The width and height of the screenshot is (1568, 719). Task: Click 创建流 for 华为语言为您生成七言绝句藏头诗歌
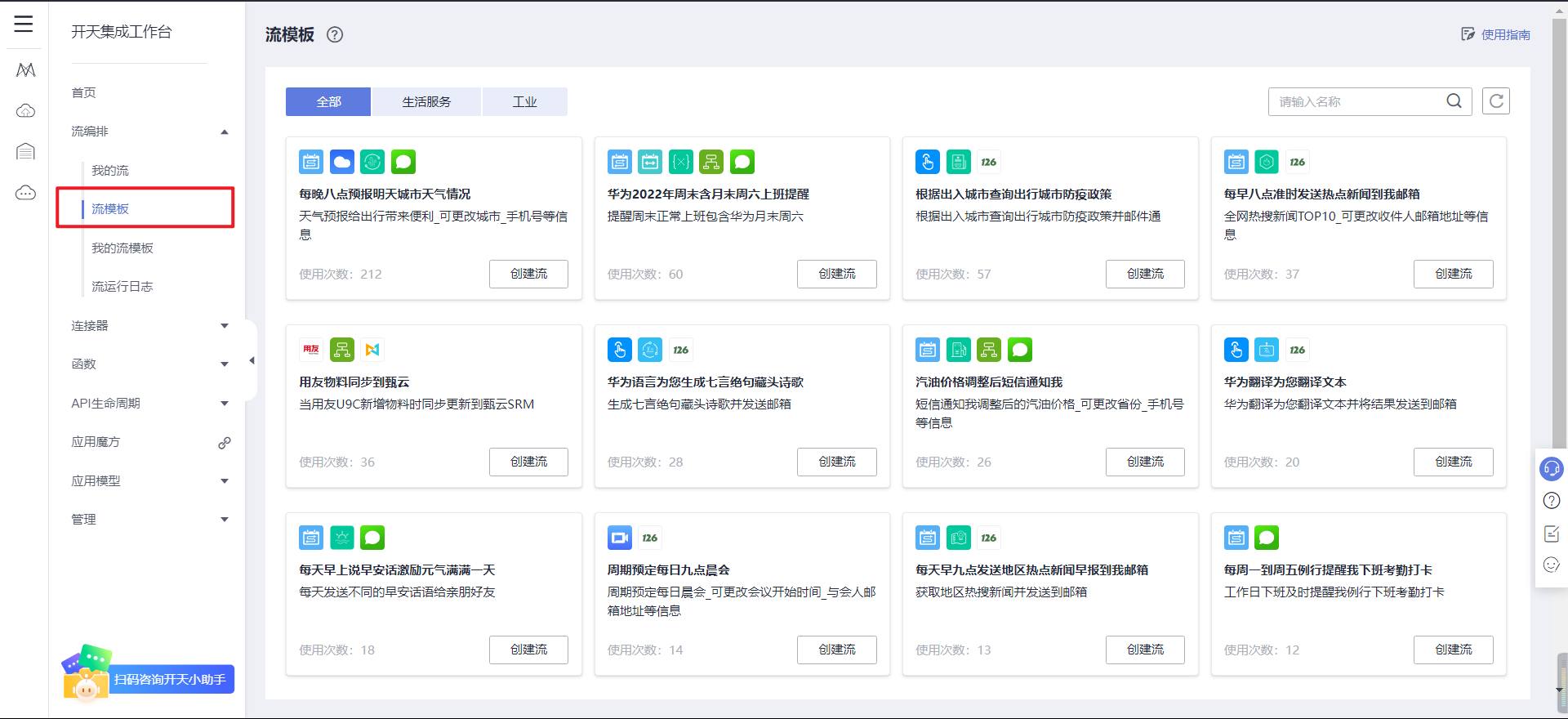pyautogui.click(x=837, y=462)
